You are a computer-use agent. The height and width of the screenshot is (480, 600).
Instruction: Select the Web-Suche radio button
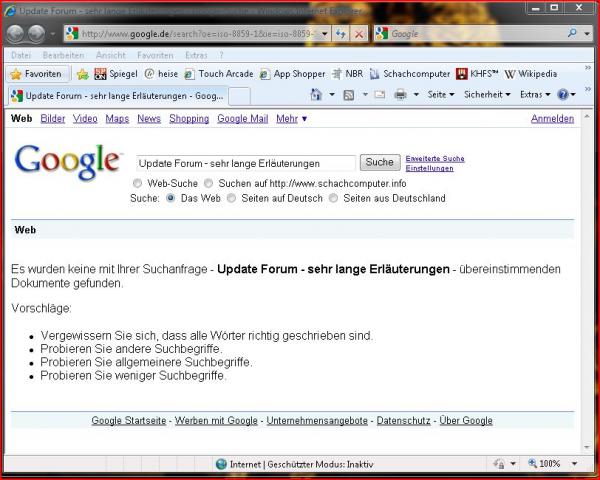(x=138, y=184)
